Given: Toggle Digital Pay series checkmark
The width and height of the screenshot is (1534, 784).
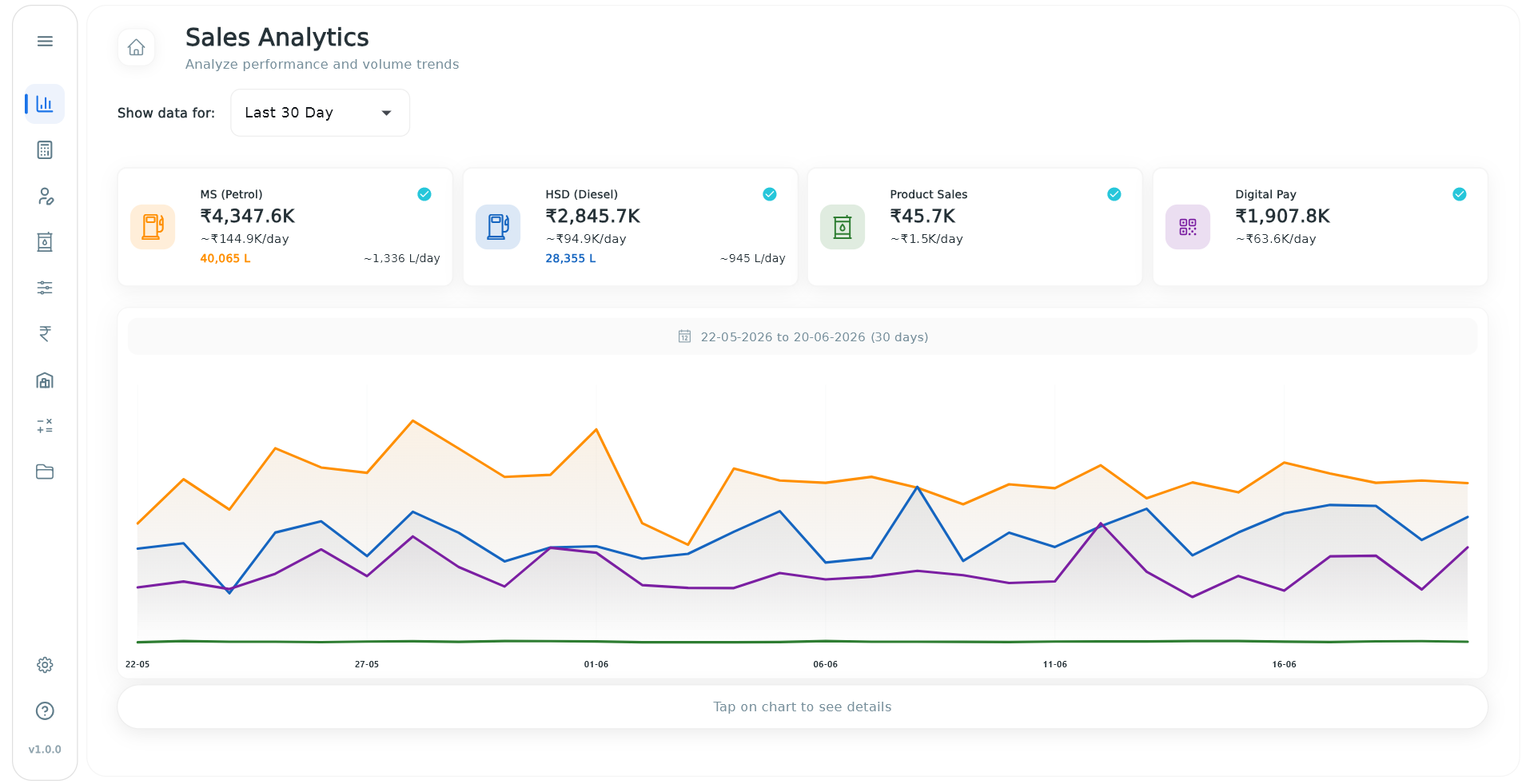Looking at the screenshot, I should (x=1460, y=194).
